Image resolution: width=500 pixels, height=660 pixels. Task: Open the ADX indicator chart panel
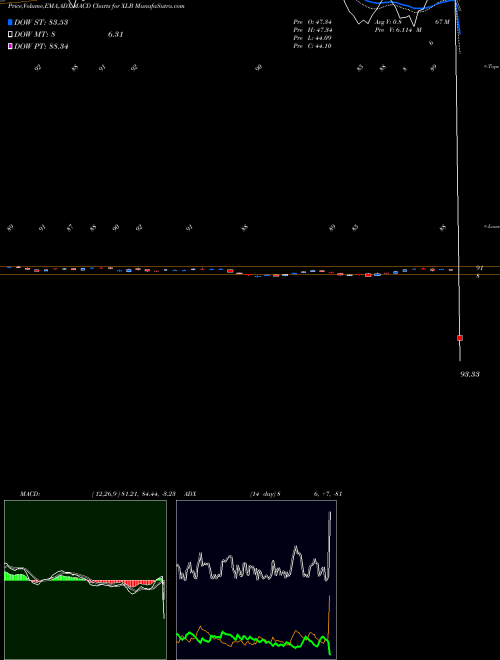tap(256, 580)
